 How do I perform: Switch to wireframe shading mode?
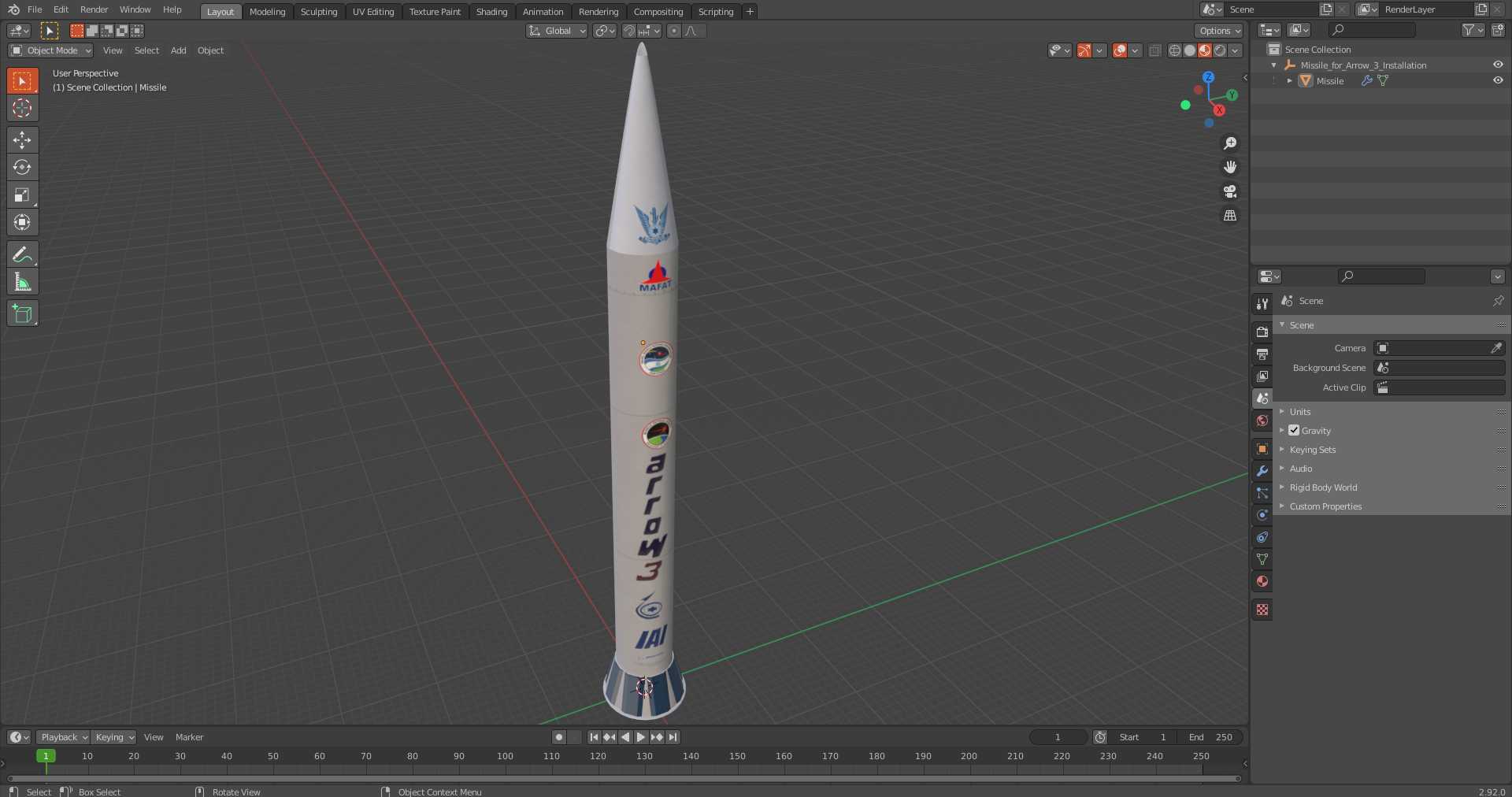pos(1174,50)
